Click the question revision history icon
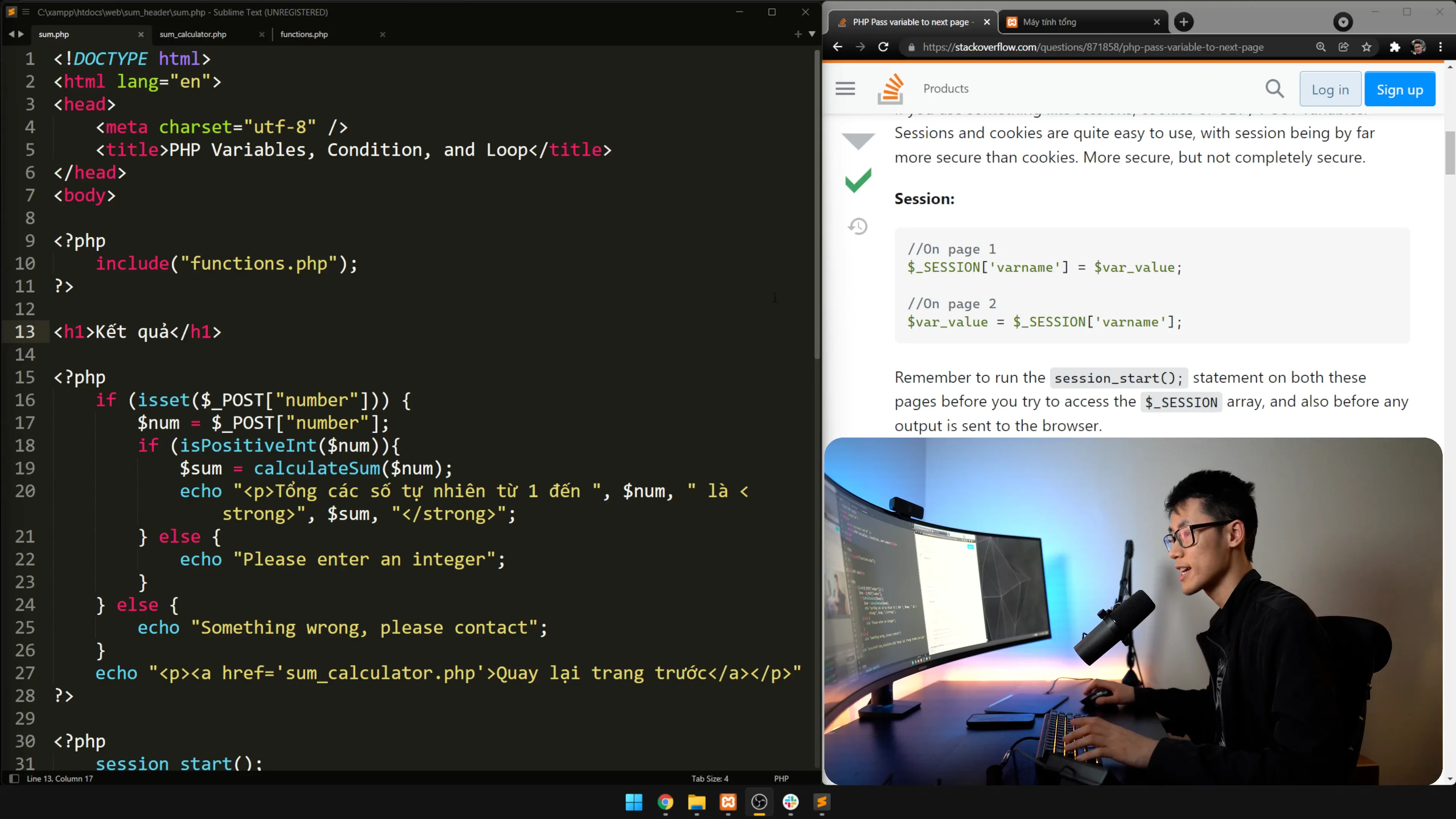Screen dimensions: 1456x819 [858, 226]
